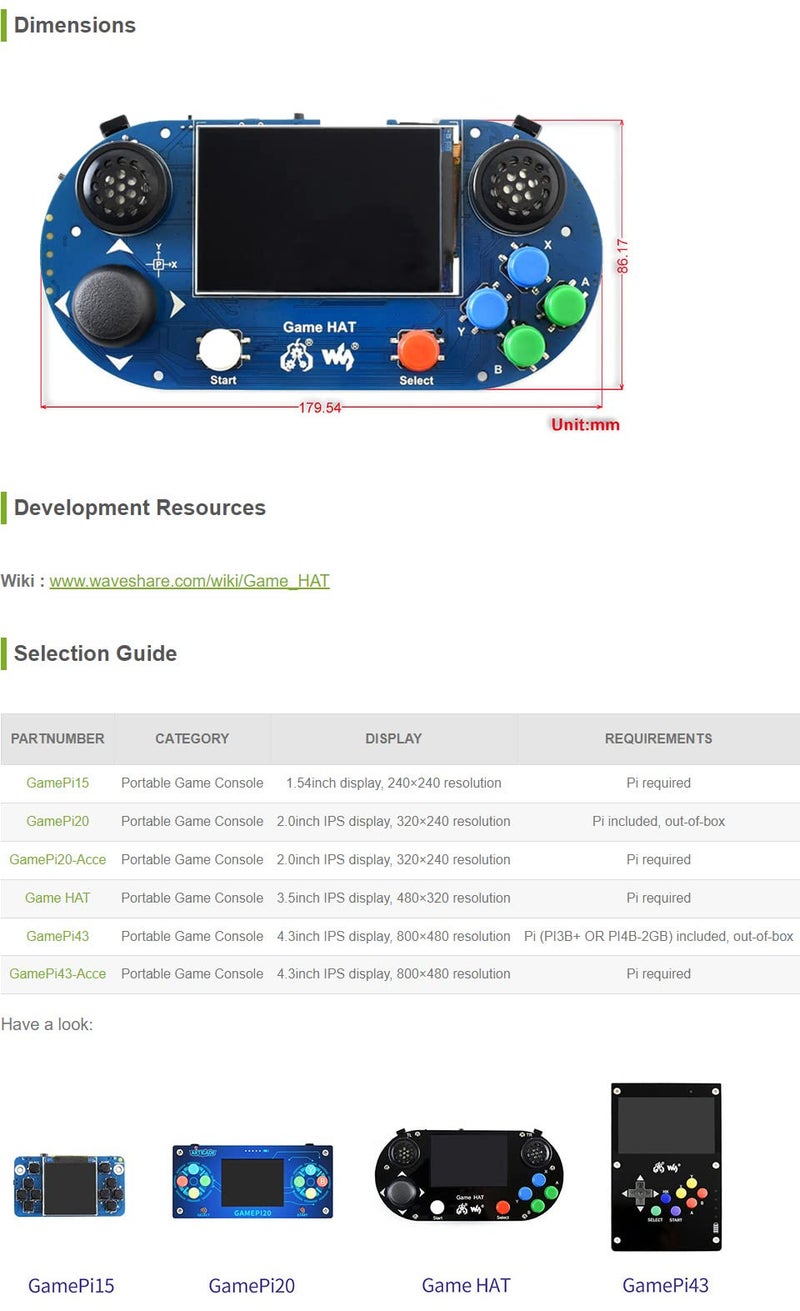Image resolution: width=800 pixels, height=1311 pixels.
Task: Select the GamePi43-Acce part number link
Action: coord(57,973)
